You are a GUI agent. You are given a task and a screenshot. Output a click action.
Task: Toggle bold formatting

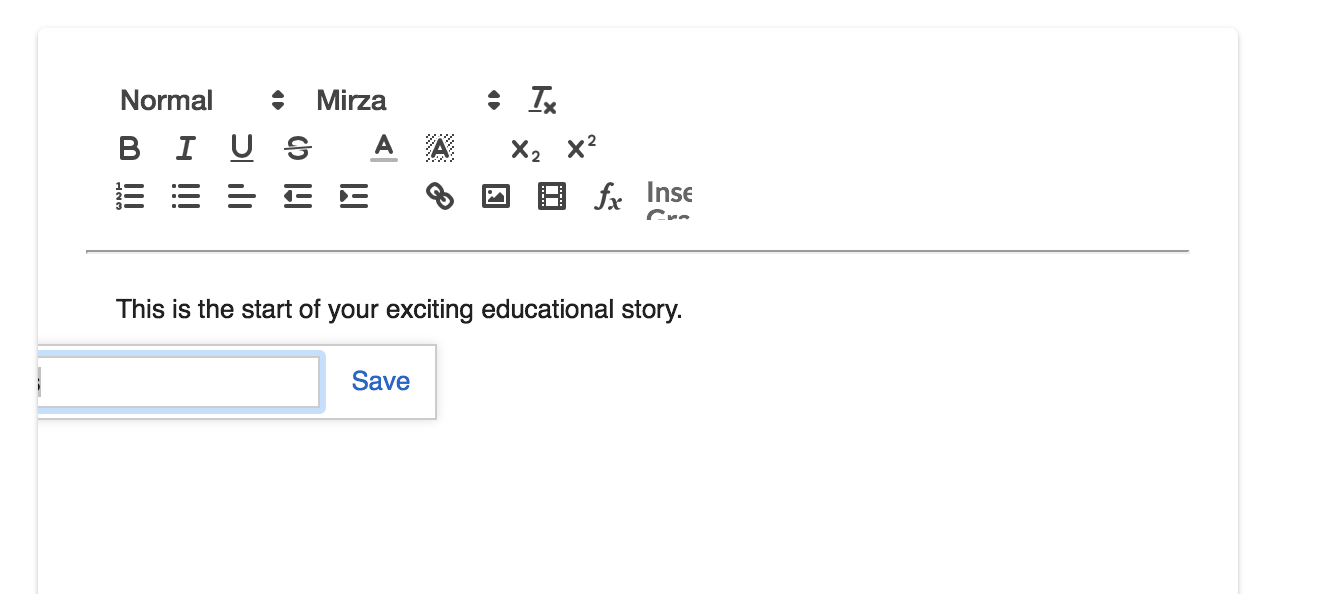pyautogui.click(x=129, y=149)
